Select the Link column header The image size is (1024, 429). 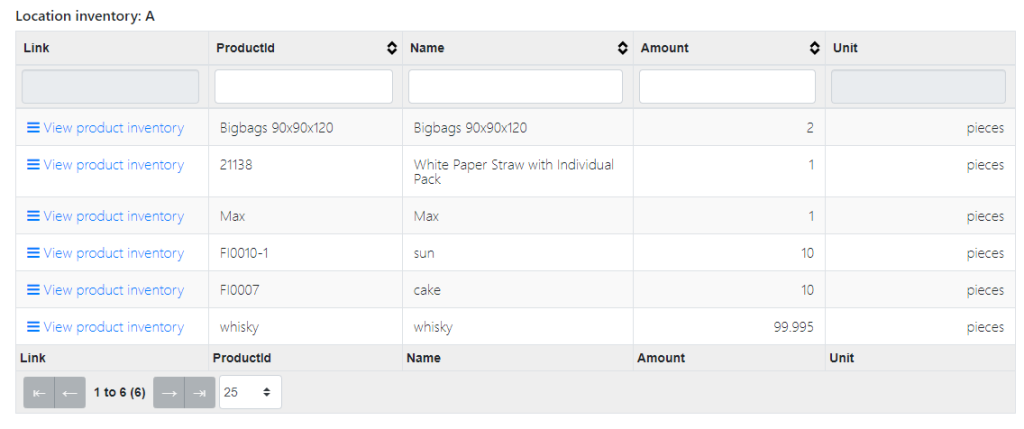pyautogui.click(x=37, y=48)
